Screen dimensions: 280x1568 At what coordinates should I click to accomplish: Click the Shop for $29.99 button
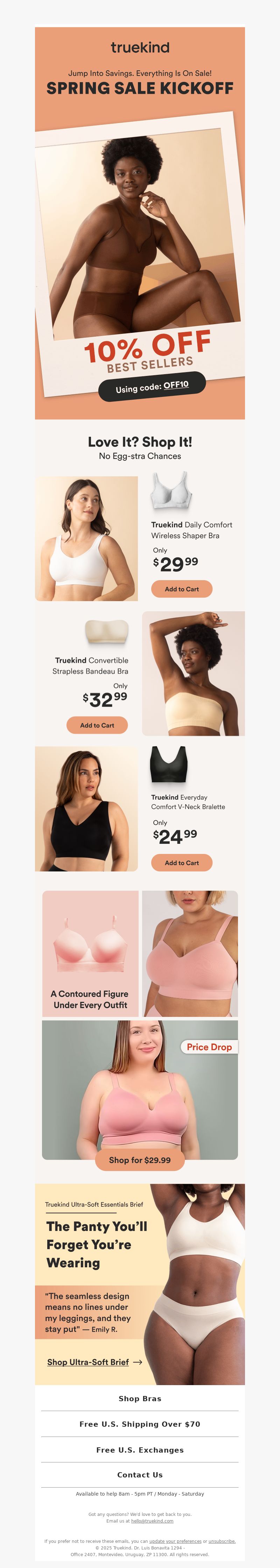coord(140,1160)
